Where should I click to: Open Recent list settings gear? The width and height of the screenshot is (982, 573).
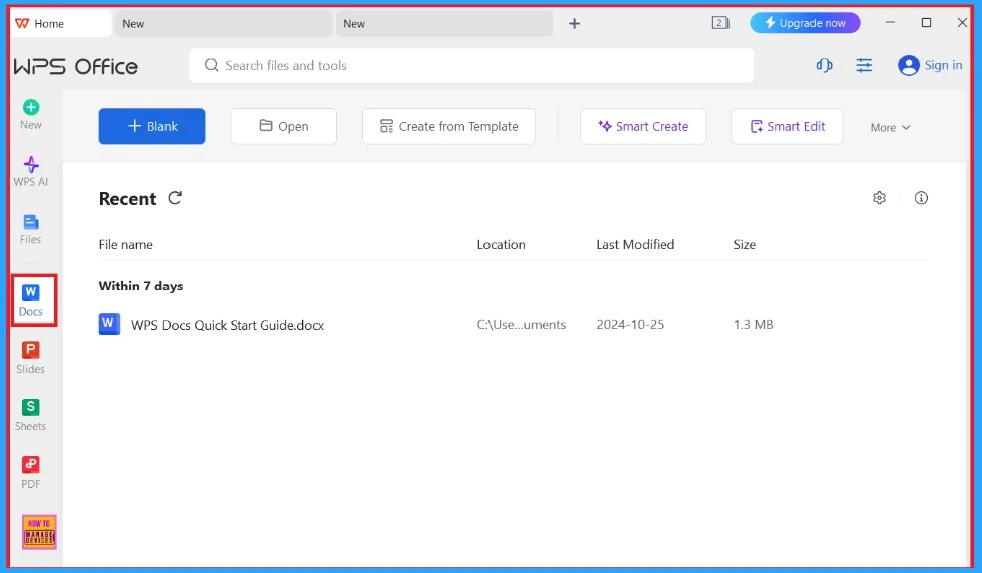pyautogui.click(x=879, y=198)
